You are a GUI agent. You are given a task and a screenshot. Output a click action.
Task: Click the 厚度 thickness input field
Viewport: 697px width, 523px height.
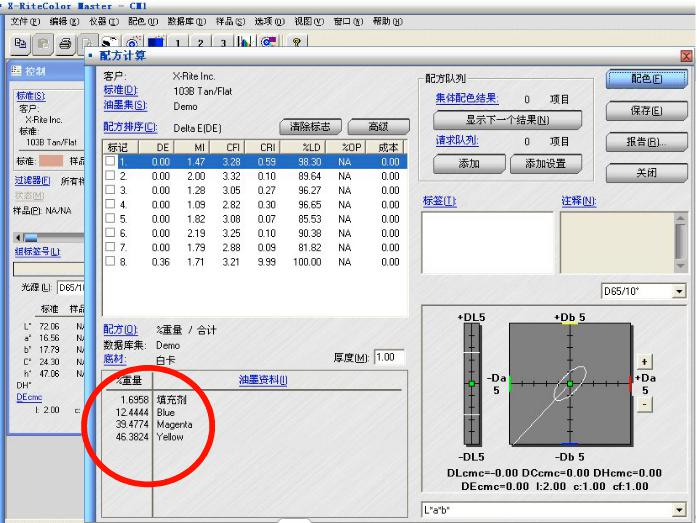pyautogui.click(x=389, y=357)
